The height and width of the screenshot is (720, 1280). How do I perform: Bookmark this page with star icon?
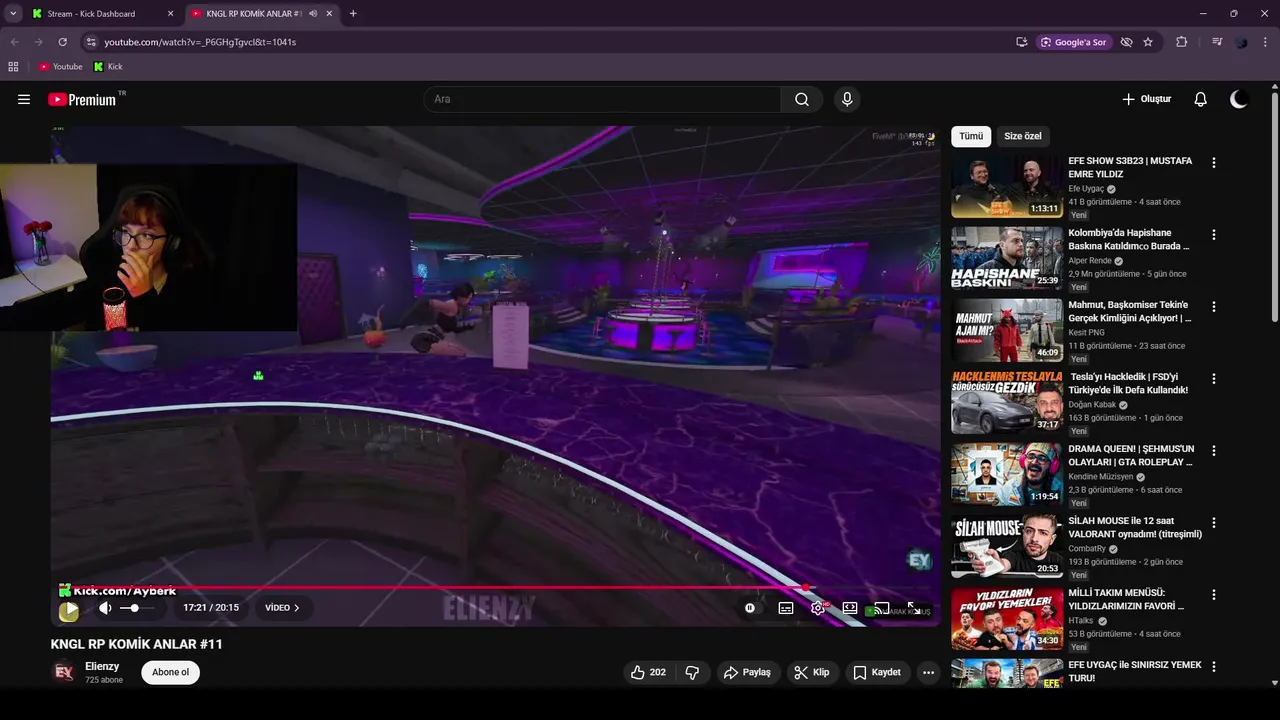point(1148,42)
